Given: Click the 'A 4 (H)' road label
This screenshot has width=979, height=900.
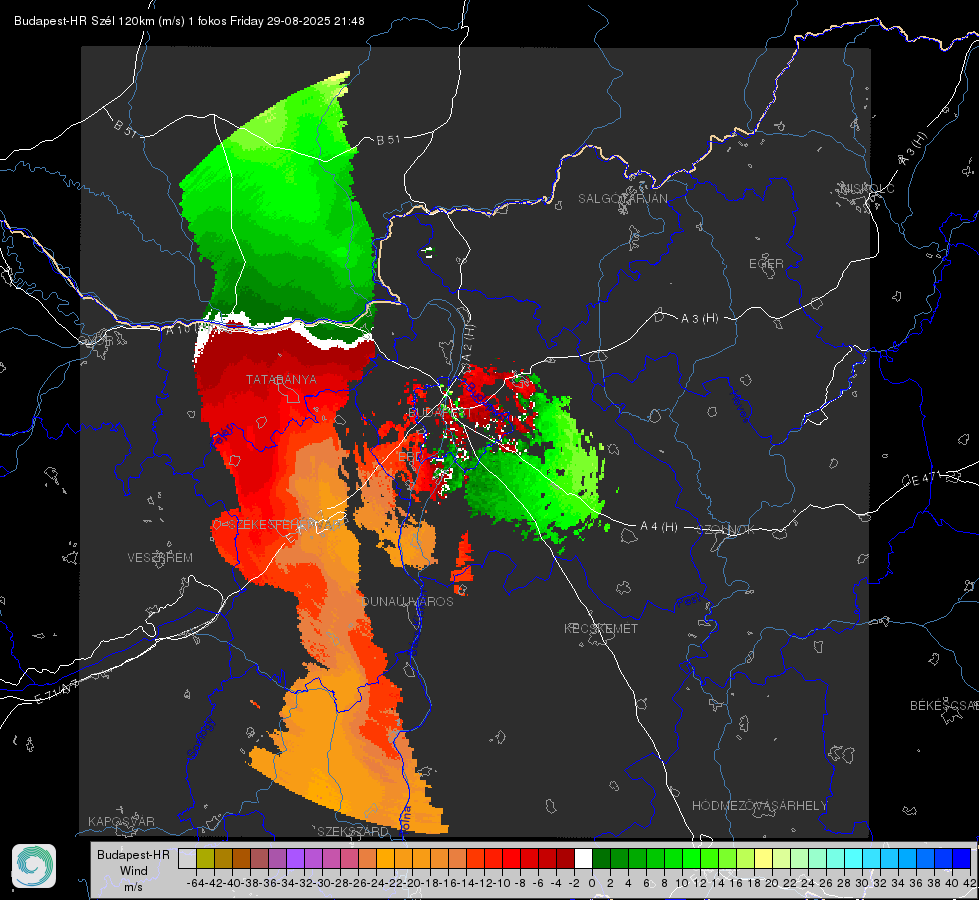Looking at the screenshot, I should pos(659,527).
